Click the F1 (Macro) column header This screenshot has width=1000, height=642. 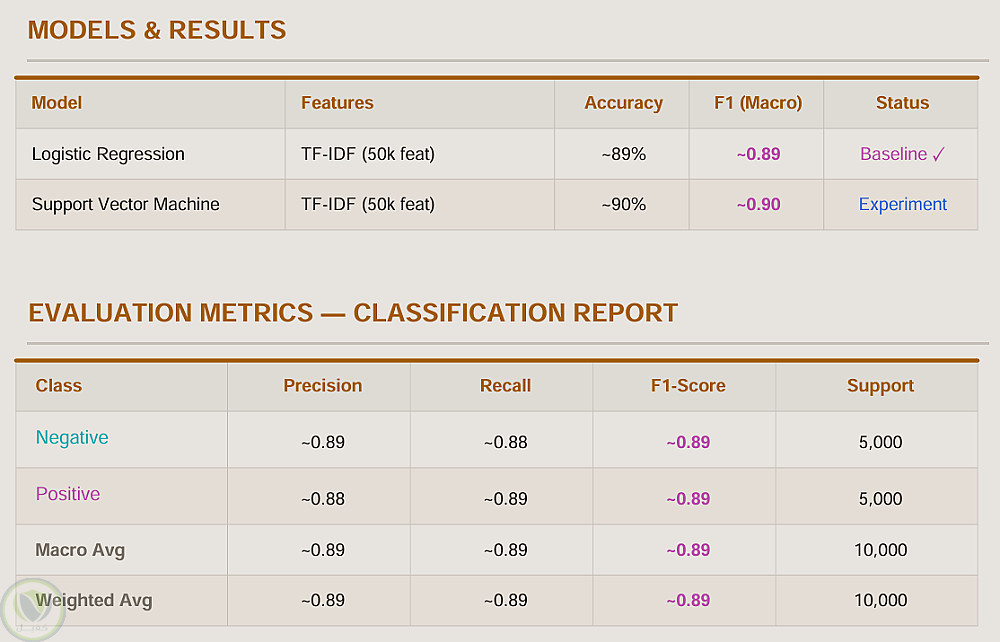(x=758, y=103)
